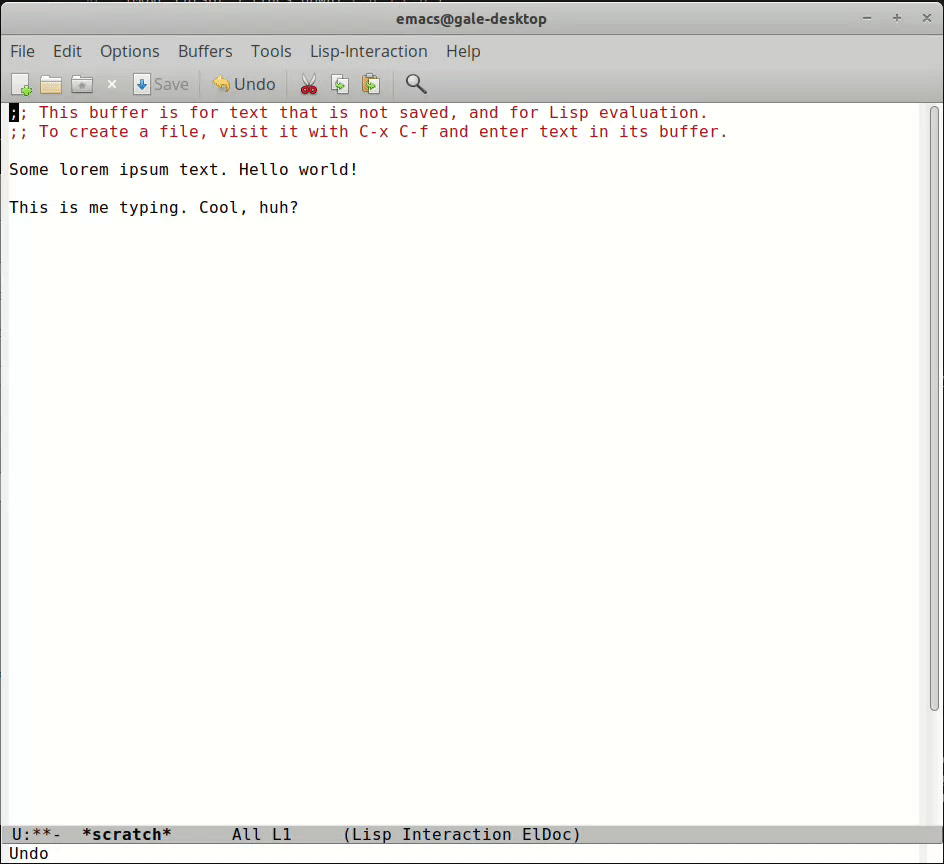Undo the last edit via toolbar icon
Viewport: 944px width, 864px height.
pyautogui.click(x=243, y=84)
